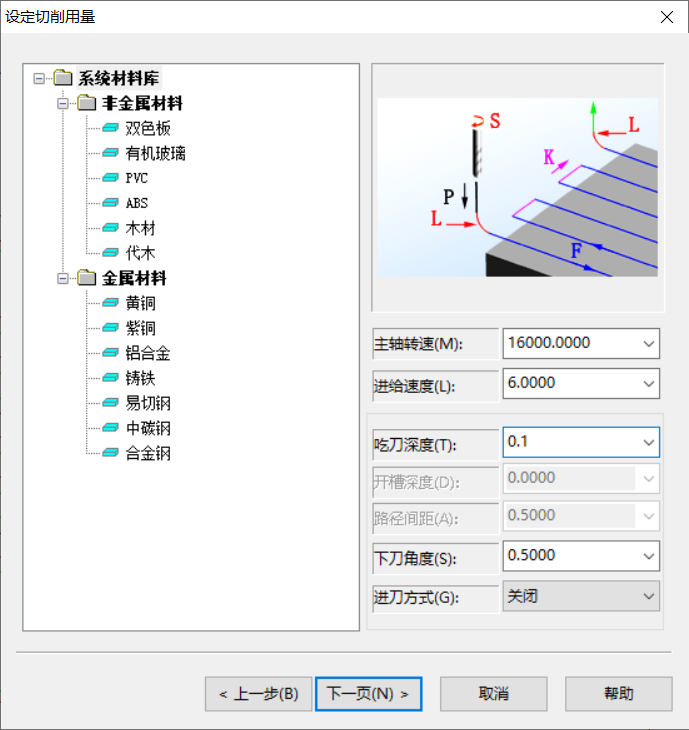Close the 设定切削用量 dialog
The height and width of the screenshot is (730, 689).
[667, 17]
